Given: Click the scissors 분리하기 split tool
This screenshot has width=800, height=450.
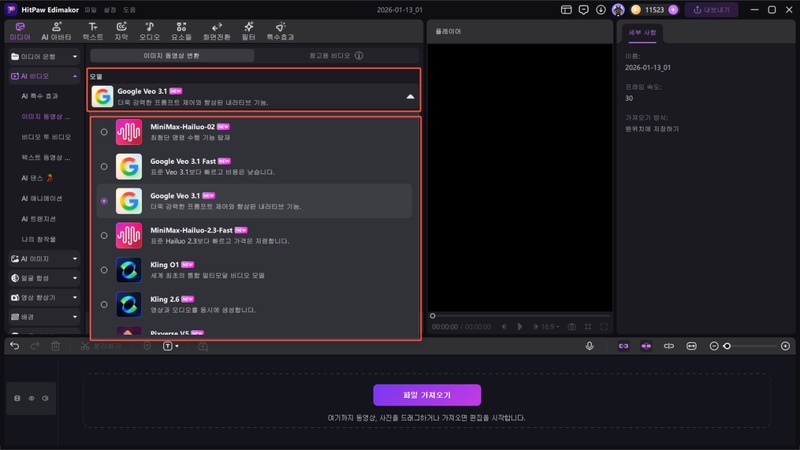Looking at the screenshot, I should [x=101, y=346].
